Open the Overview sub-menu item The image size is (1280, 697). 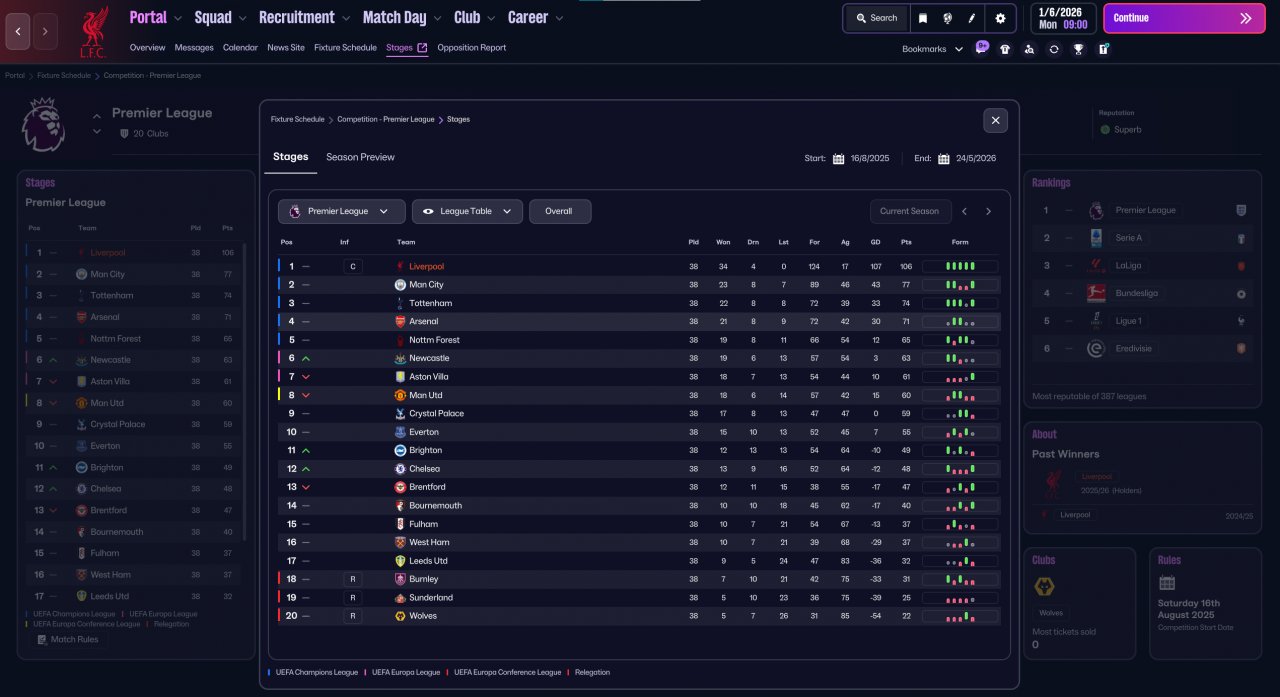click(147, 47)
